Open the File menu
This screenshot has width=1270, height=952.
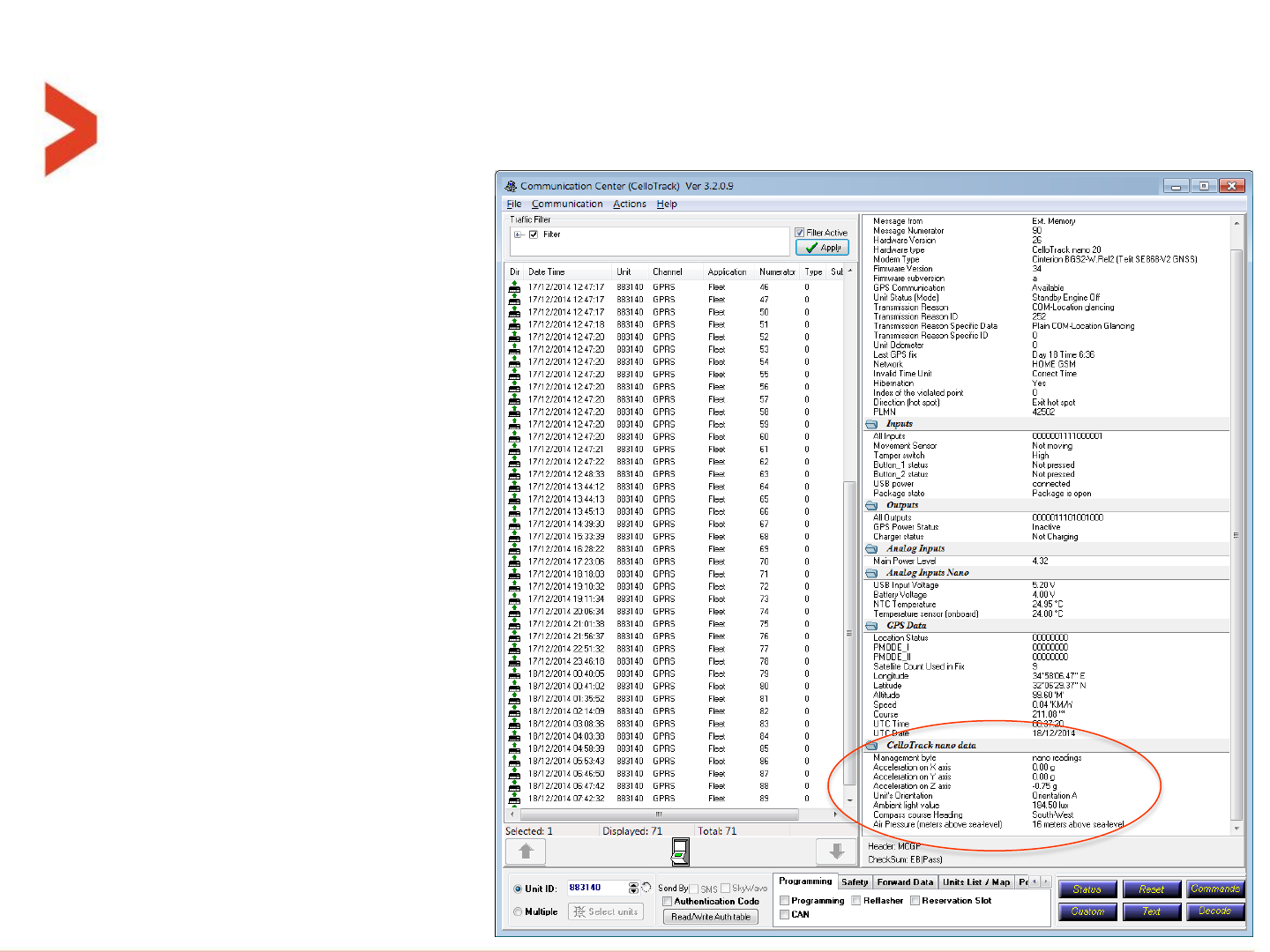pos(514,205)
